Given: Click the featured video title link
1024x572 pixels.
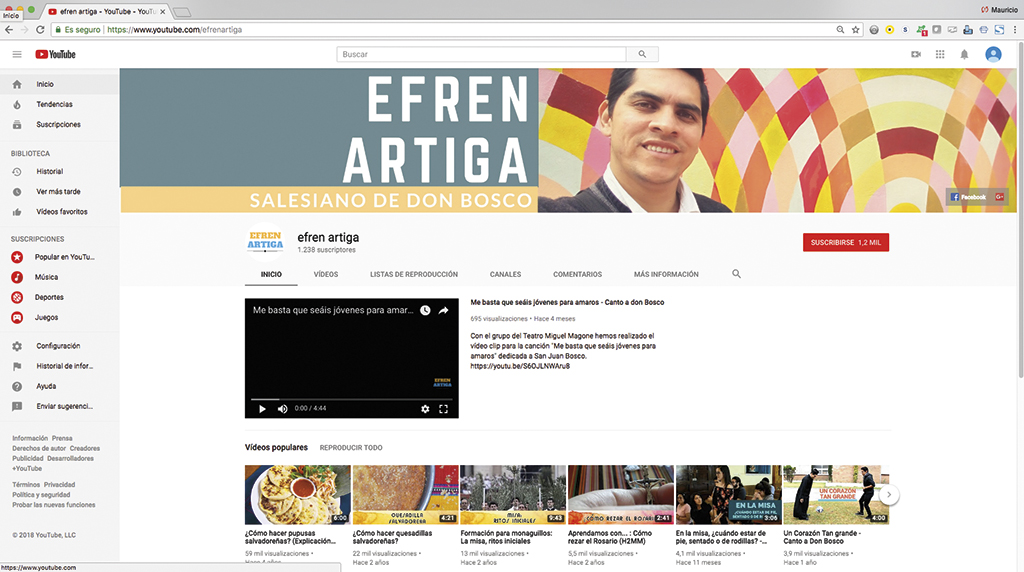Looking at the screenshot, I should click(x=567, y=302).
